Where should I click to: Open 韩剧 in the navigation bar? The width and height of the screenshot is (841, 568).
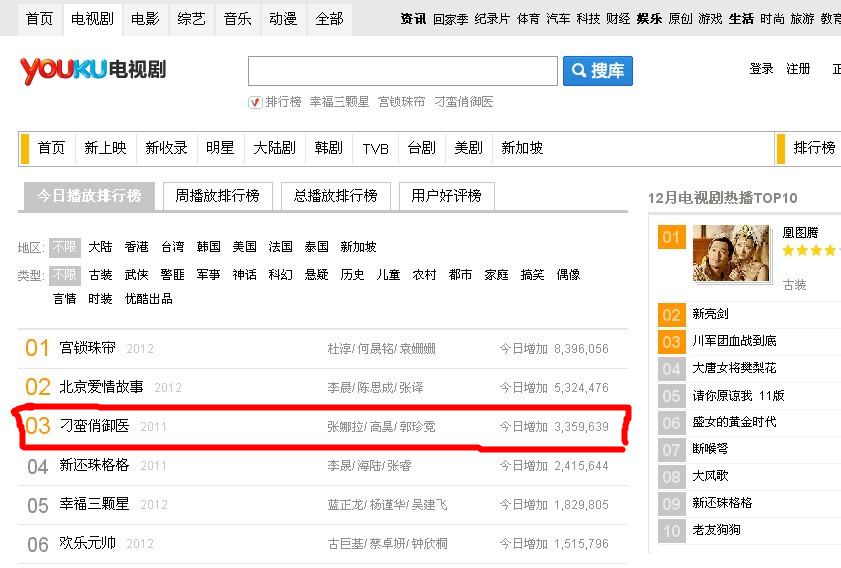coord(328,148)
